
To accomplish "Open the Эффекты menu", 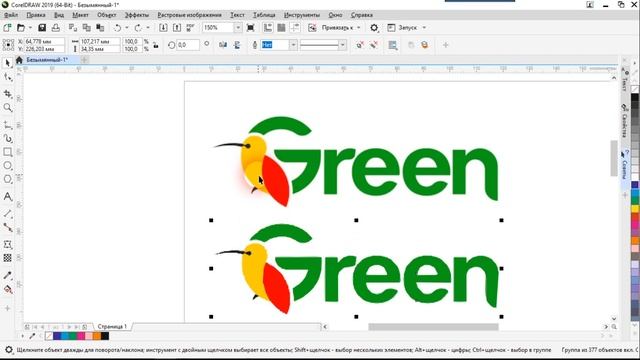I will click(x=137, y=15).
